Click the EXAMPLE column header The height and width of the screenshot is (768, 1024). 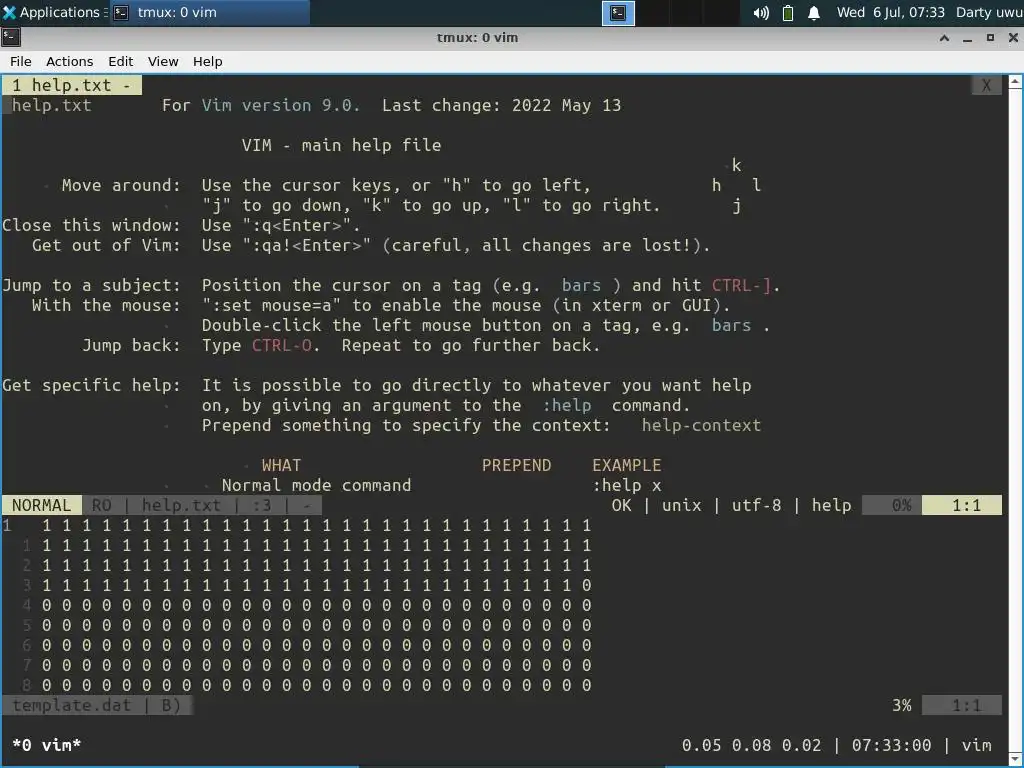click(626, 466)
